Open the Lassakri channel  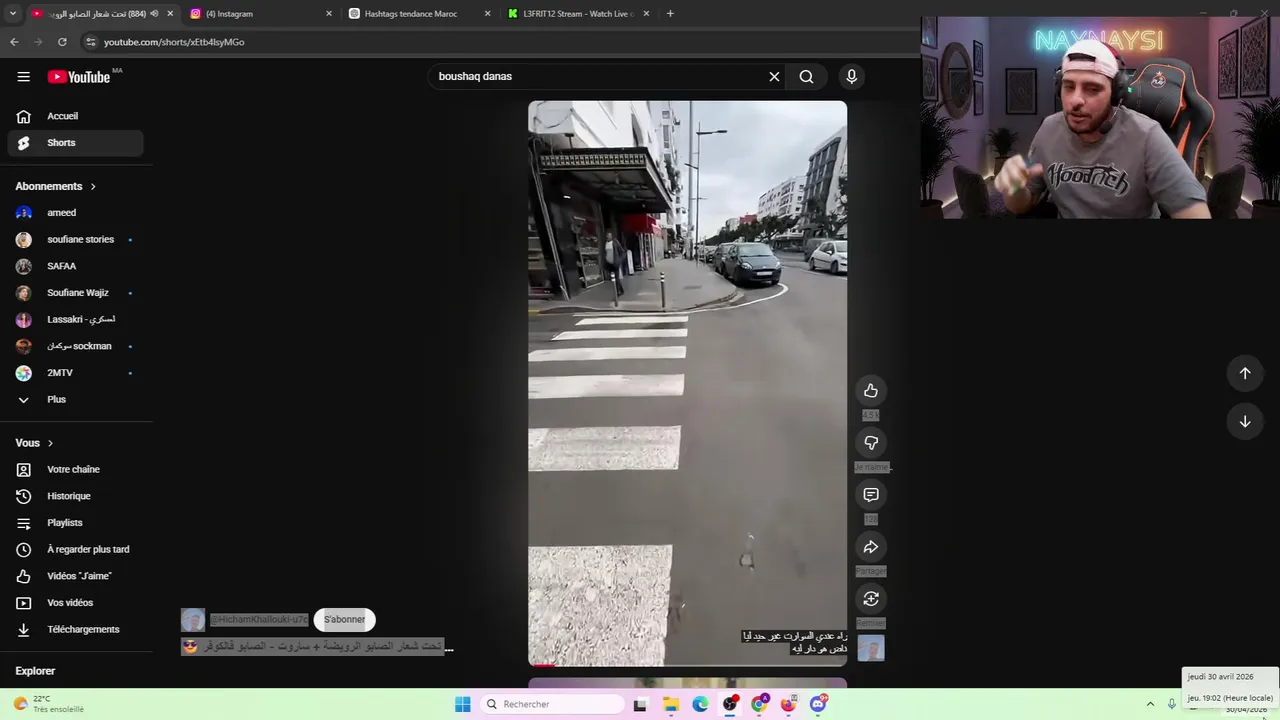click(x=75, y=320)
